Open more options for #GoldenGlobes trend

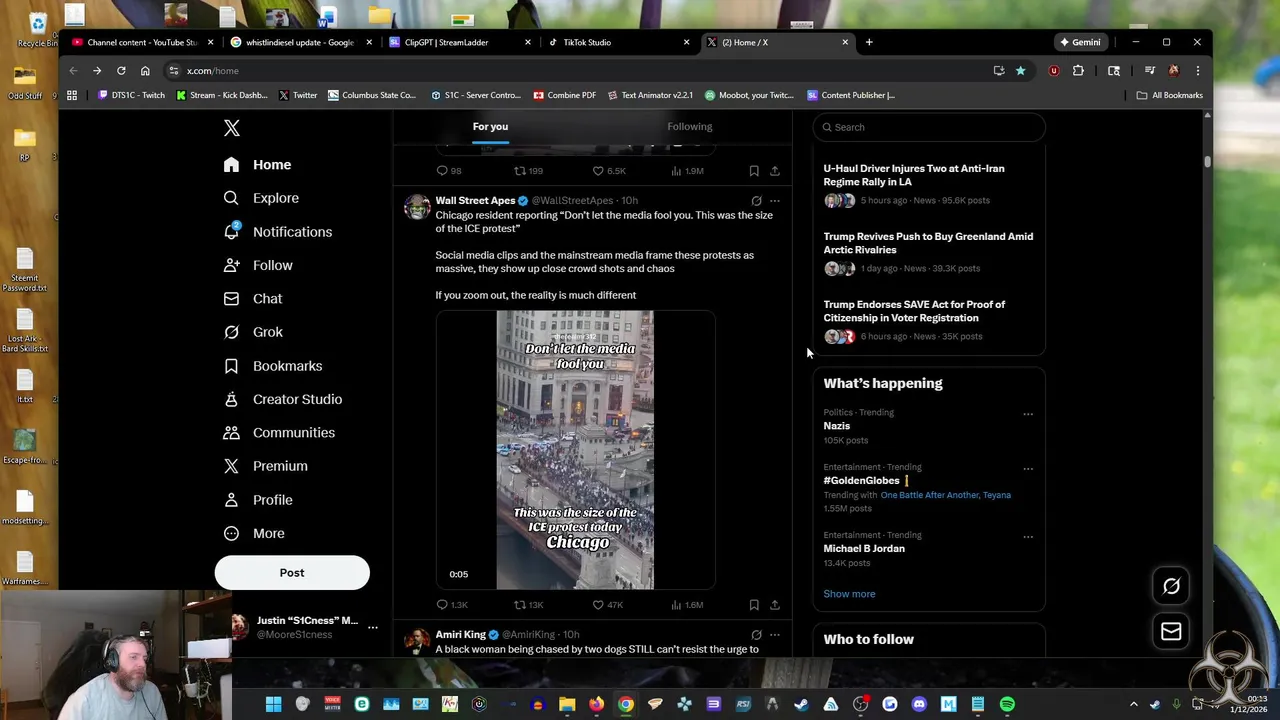(1028, 468)
